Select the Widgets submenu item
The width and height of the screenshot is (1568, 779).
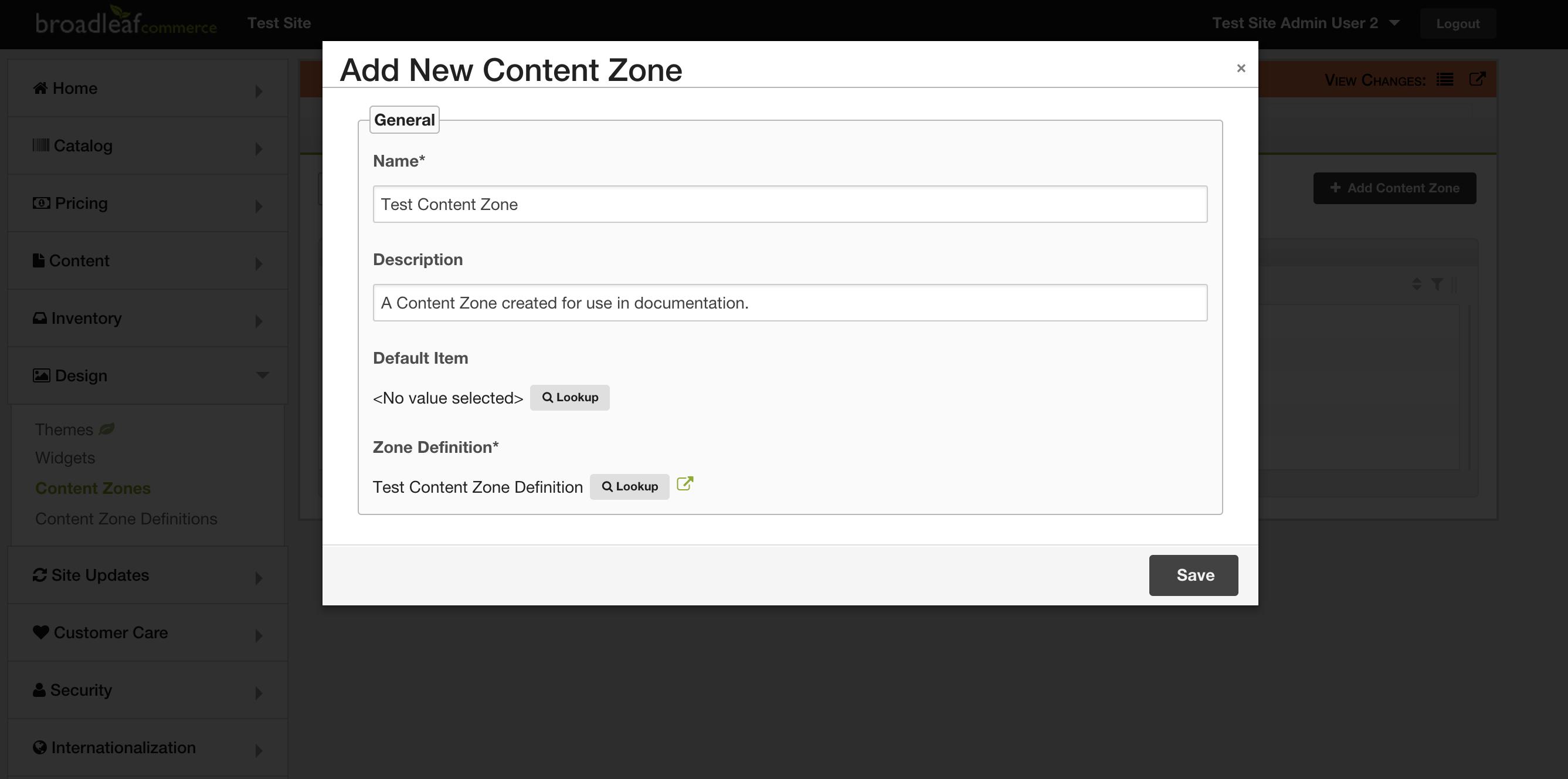point(65,458)
